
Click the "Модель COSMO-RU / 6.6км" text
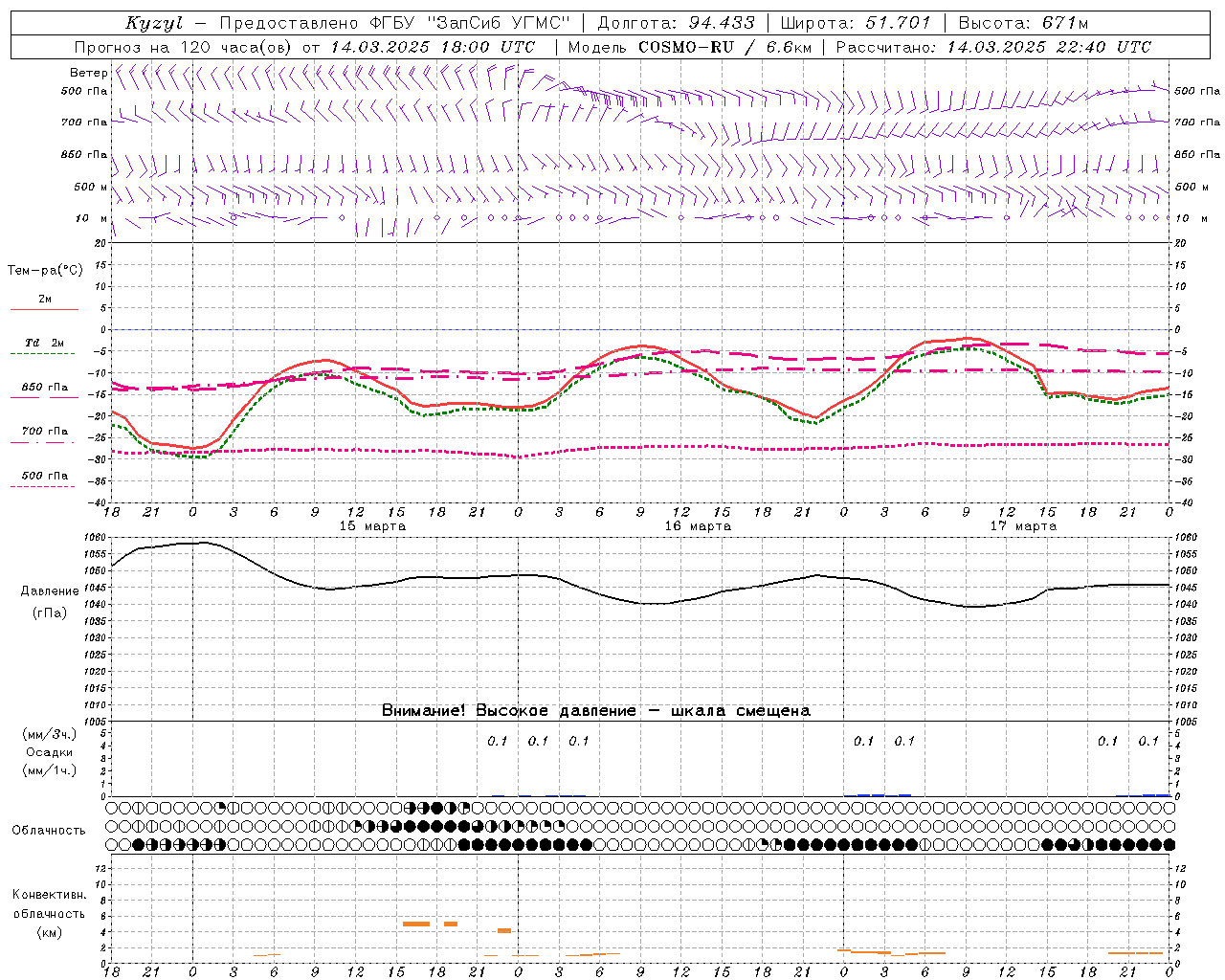click(x=690, y=47)
